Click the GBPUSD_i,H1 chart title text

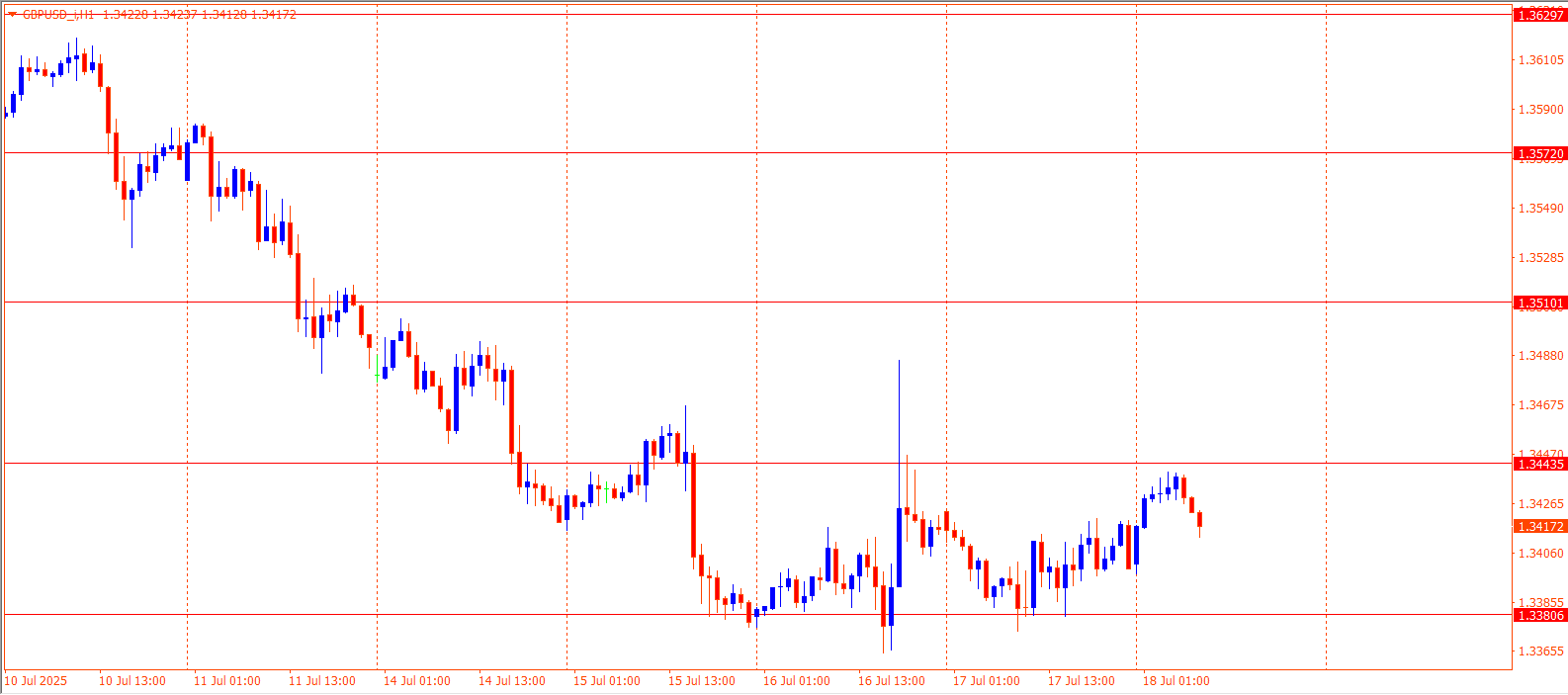tap(58, 15)
